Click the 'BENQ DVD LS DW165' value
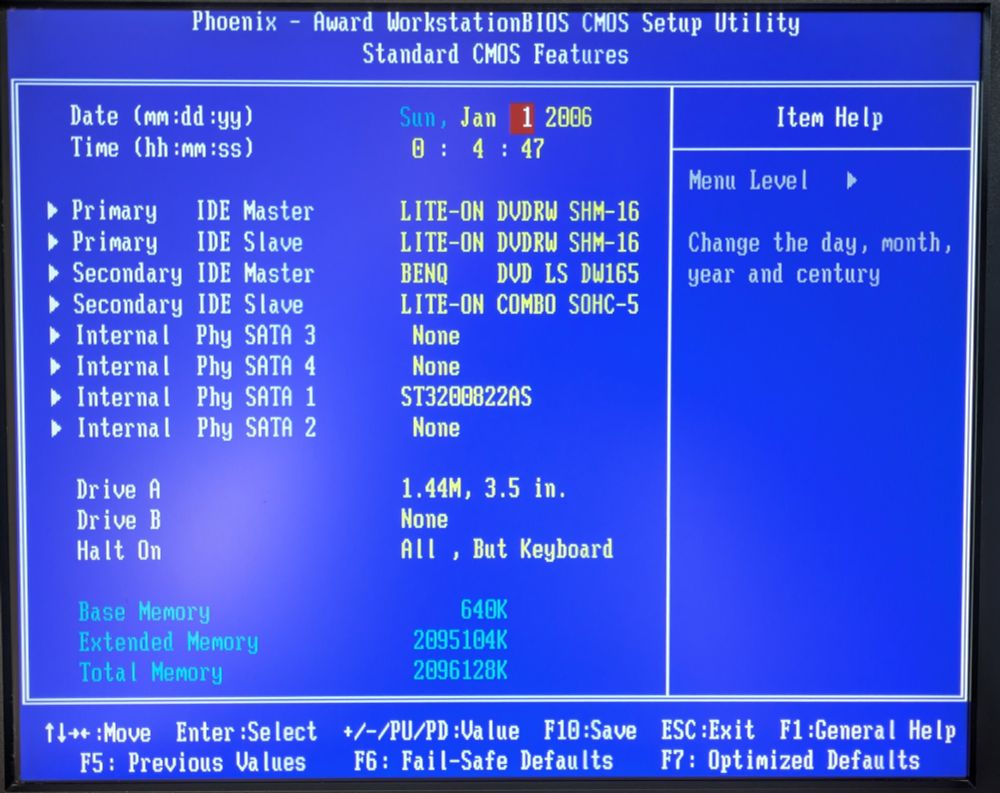 pos(520,274)
